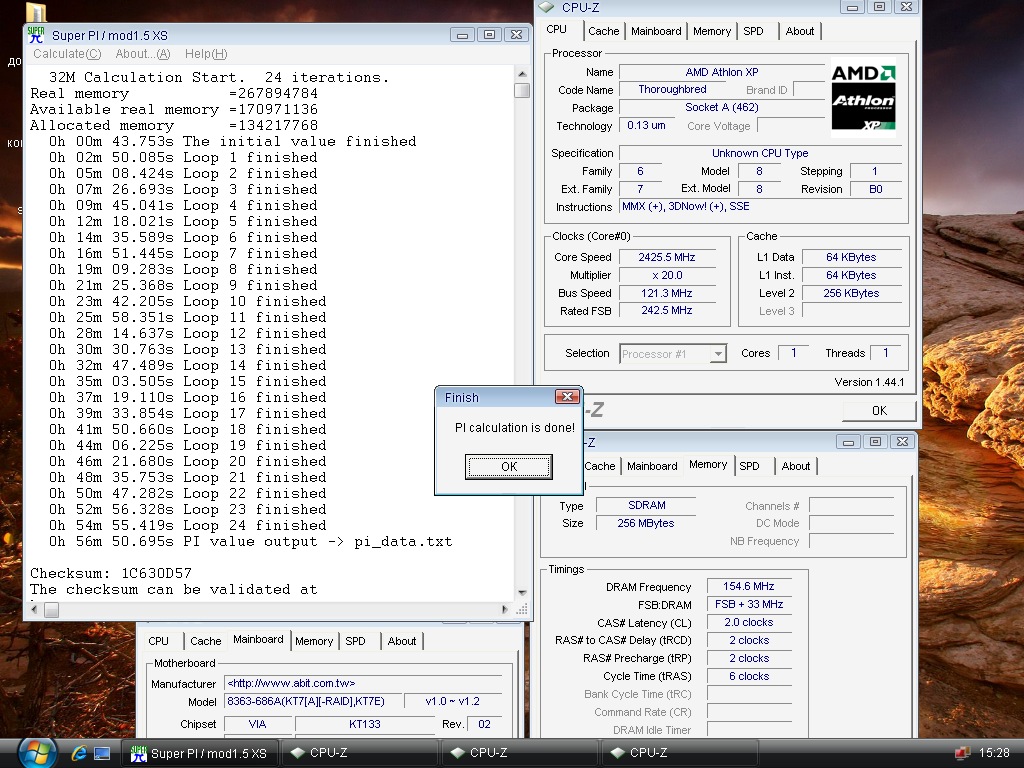Click the Multiplier x 20.0 value
Screen dimensions: 1024x768
click(x=667, y=275)
